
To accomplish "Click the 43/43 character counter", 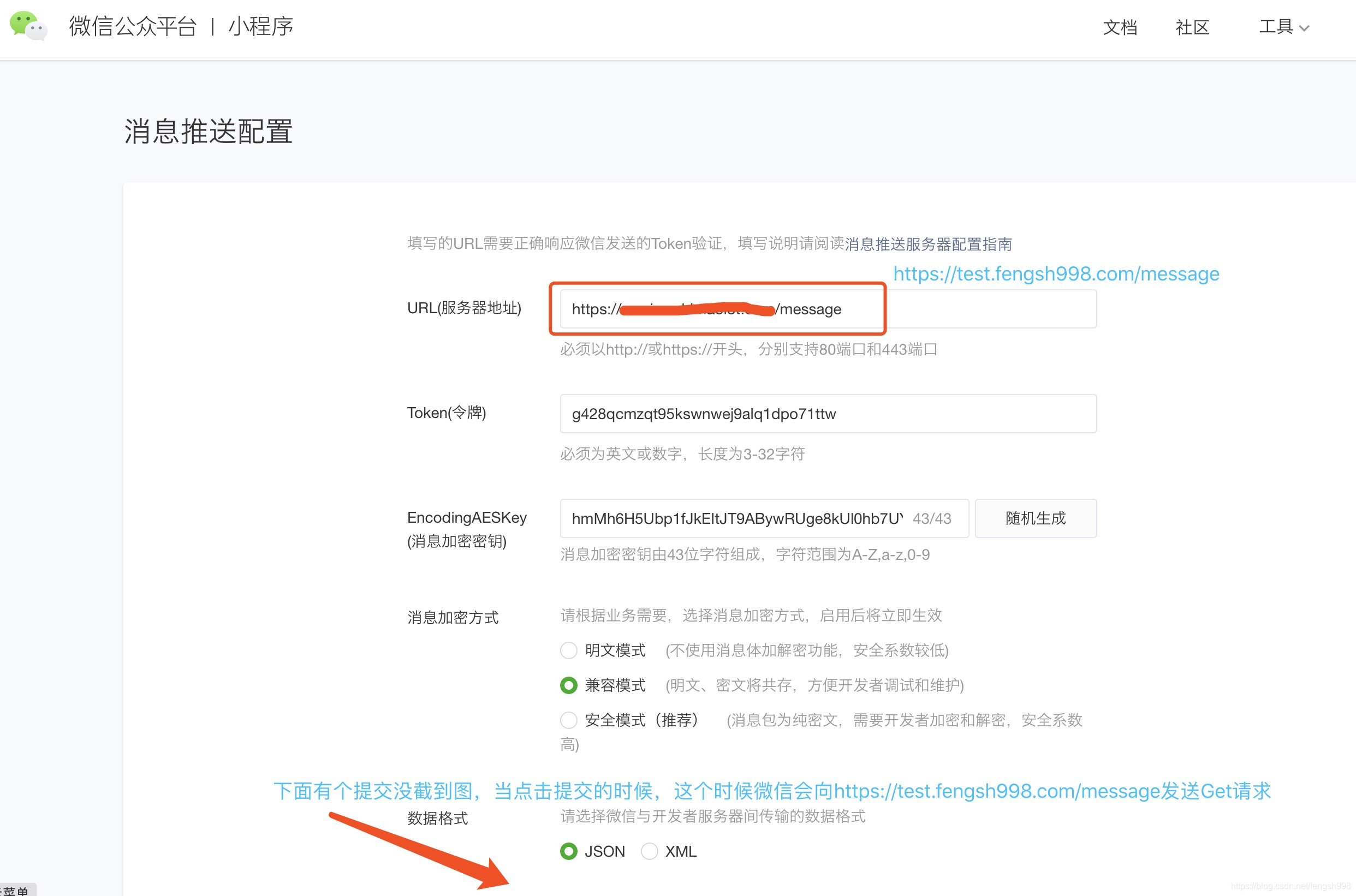I will tap(932, 518).
